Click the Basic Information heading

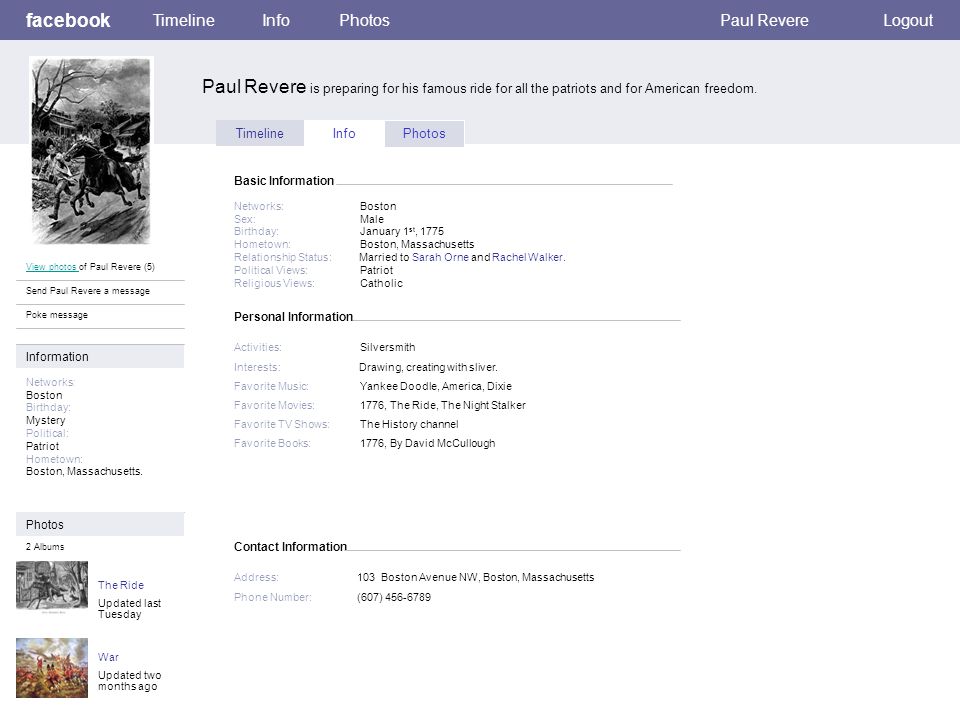coord(284,181)
